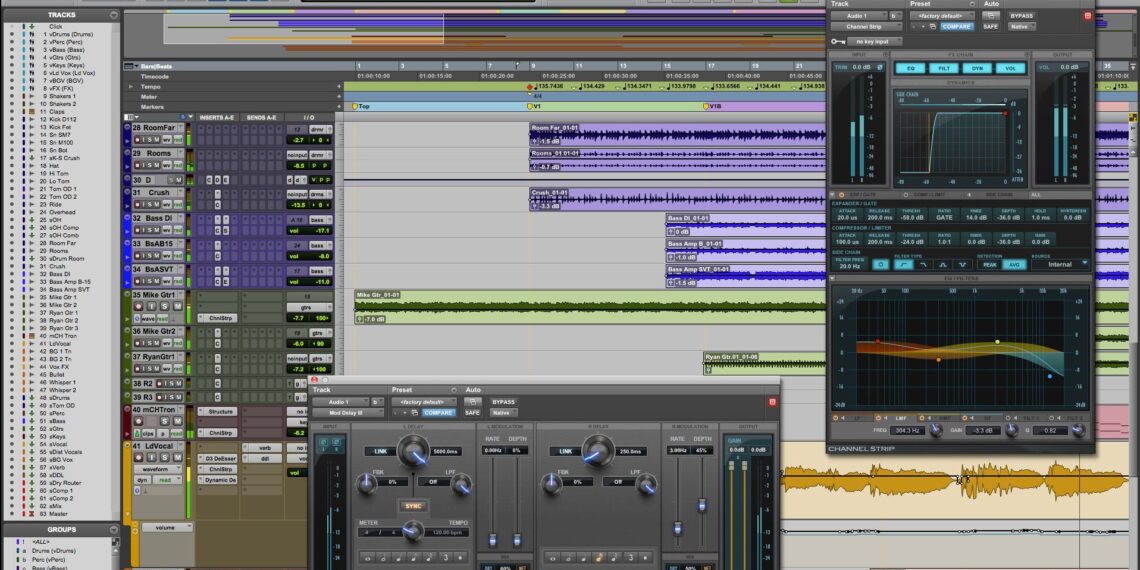Toggle the DYN module in FX Chain

(x=976, y=68)
